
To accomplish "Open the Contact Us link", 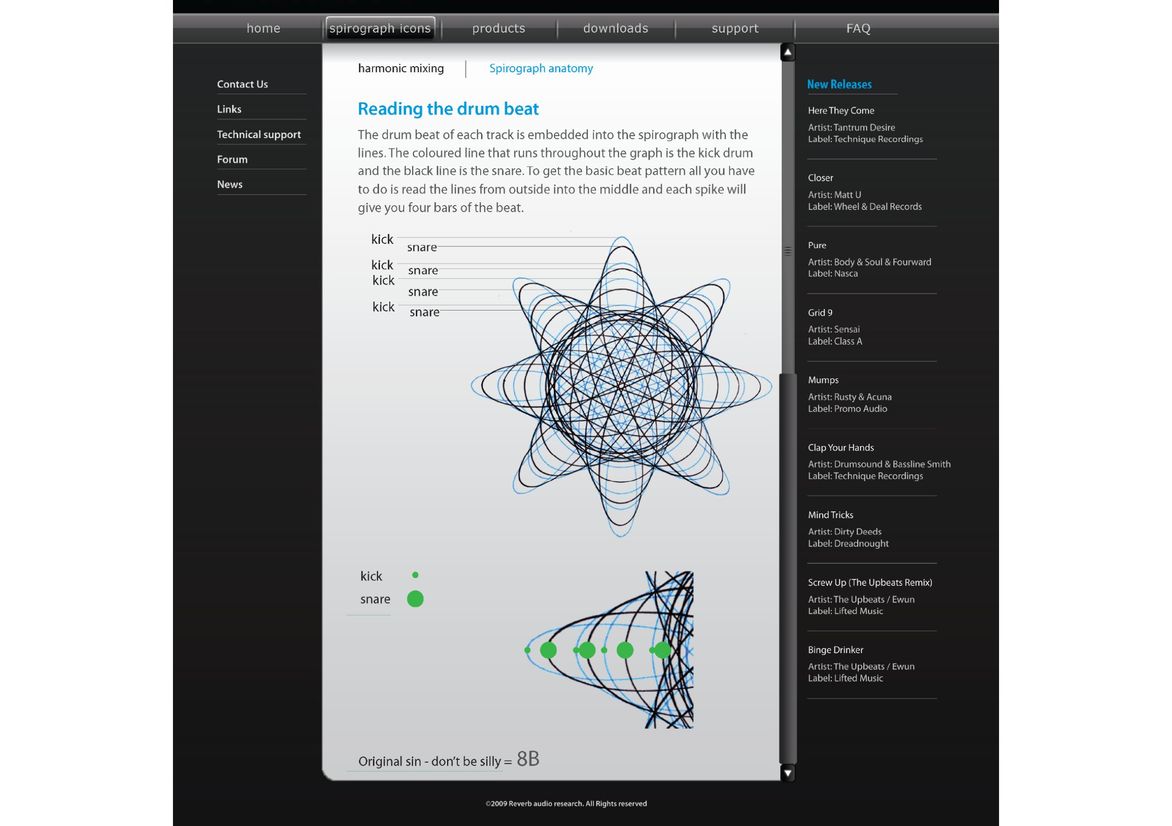I will 242,84.
